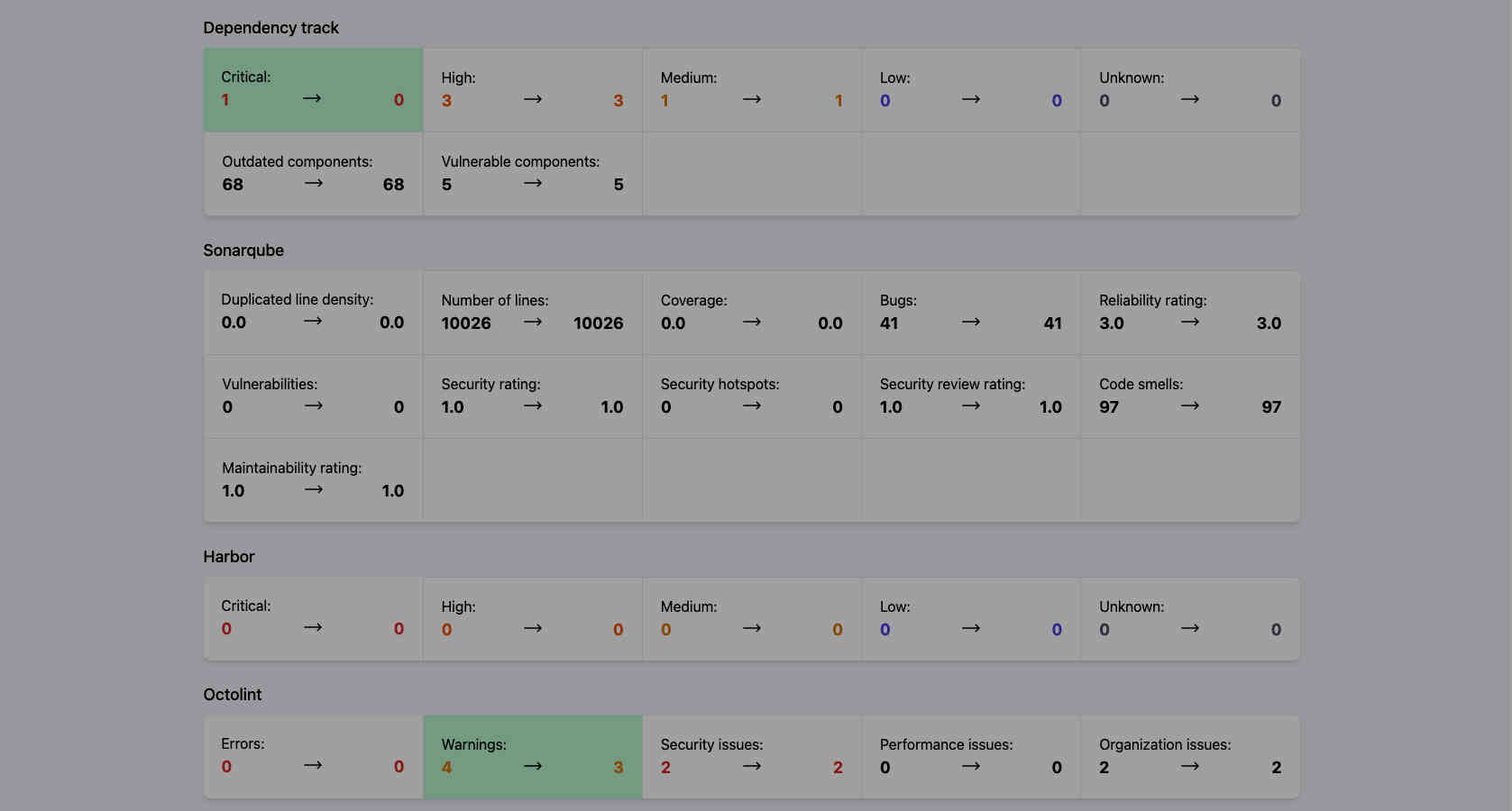This screenshot has height=811, width=1512.
Task: Click the arrow in Octolint Warnings card
Action: 533,766
